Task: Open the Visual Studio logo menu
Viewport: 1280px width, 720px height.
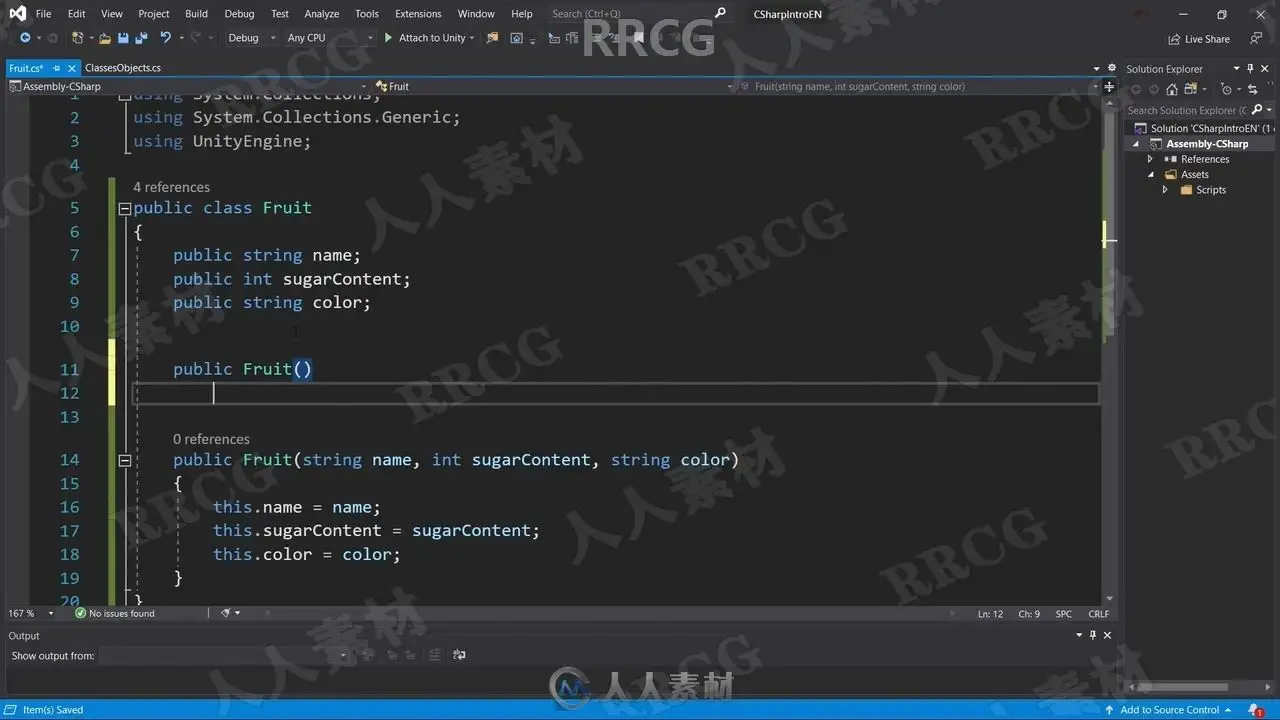Action: pyautogui.click(x=17, y=14)
